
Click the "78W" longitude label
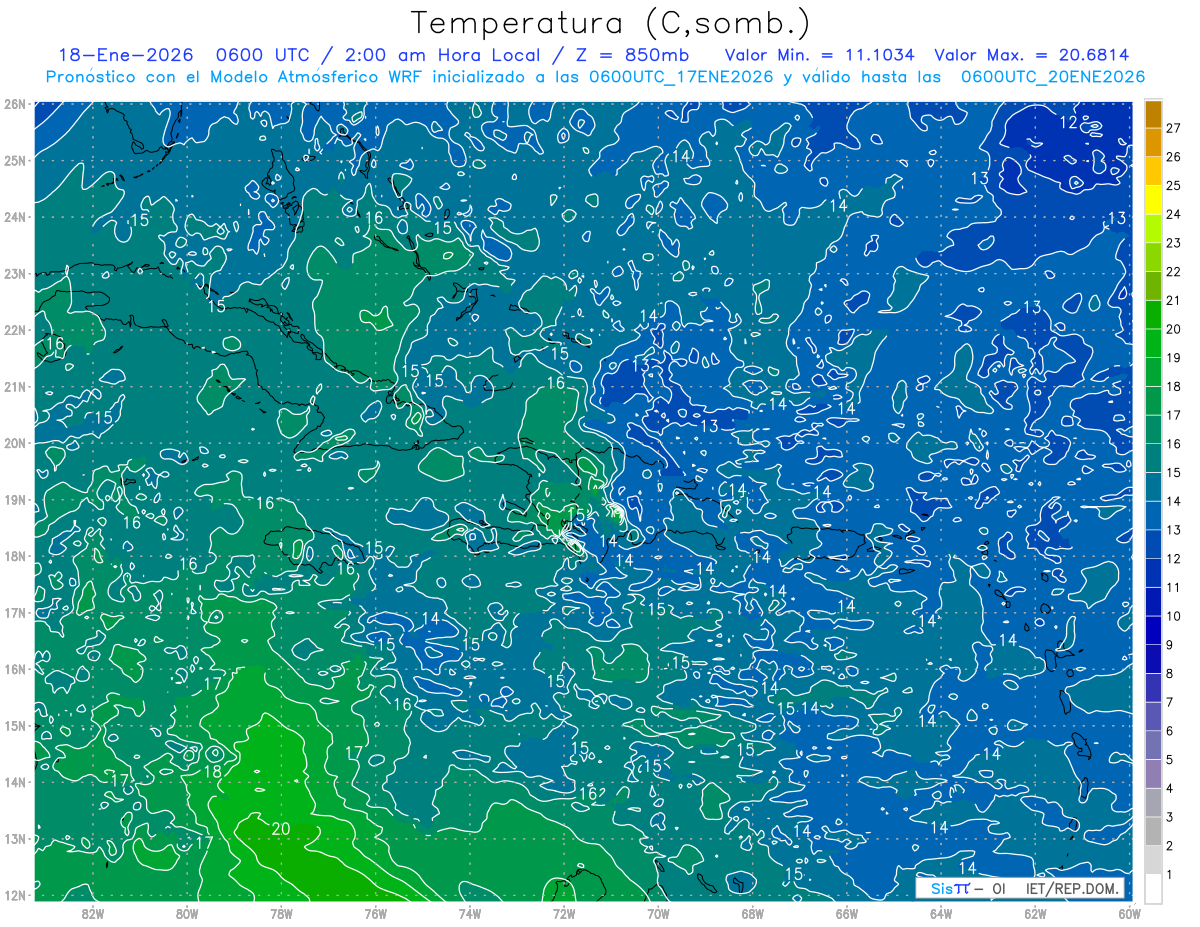(x=281, y=912)
